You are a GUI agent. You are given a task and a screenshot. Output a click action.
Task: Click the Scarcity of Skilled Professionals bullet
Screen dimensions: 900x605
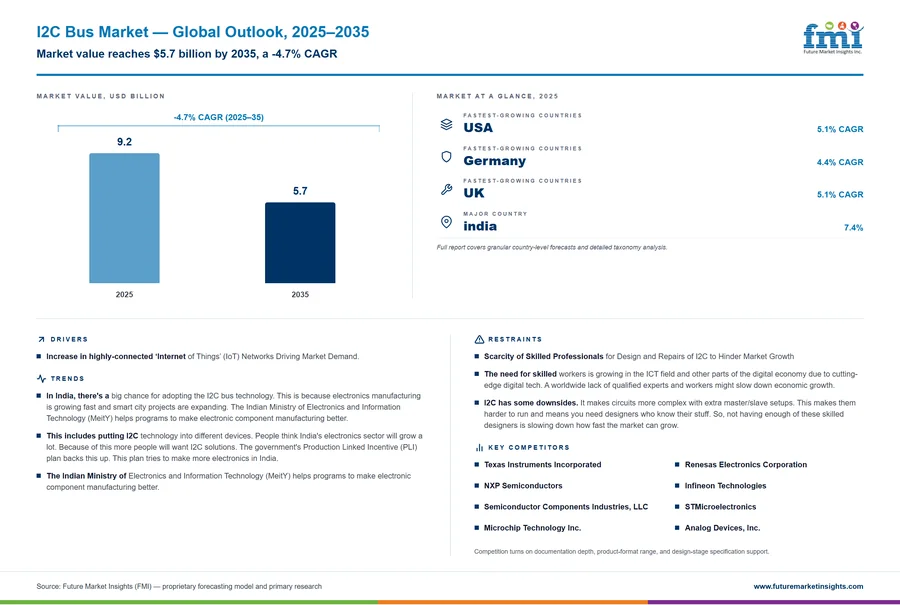pos(639,356)
